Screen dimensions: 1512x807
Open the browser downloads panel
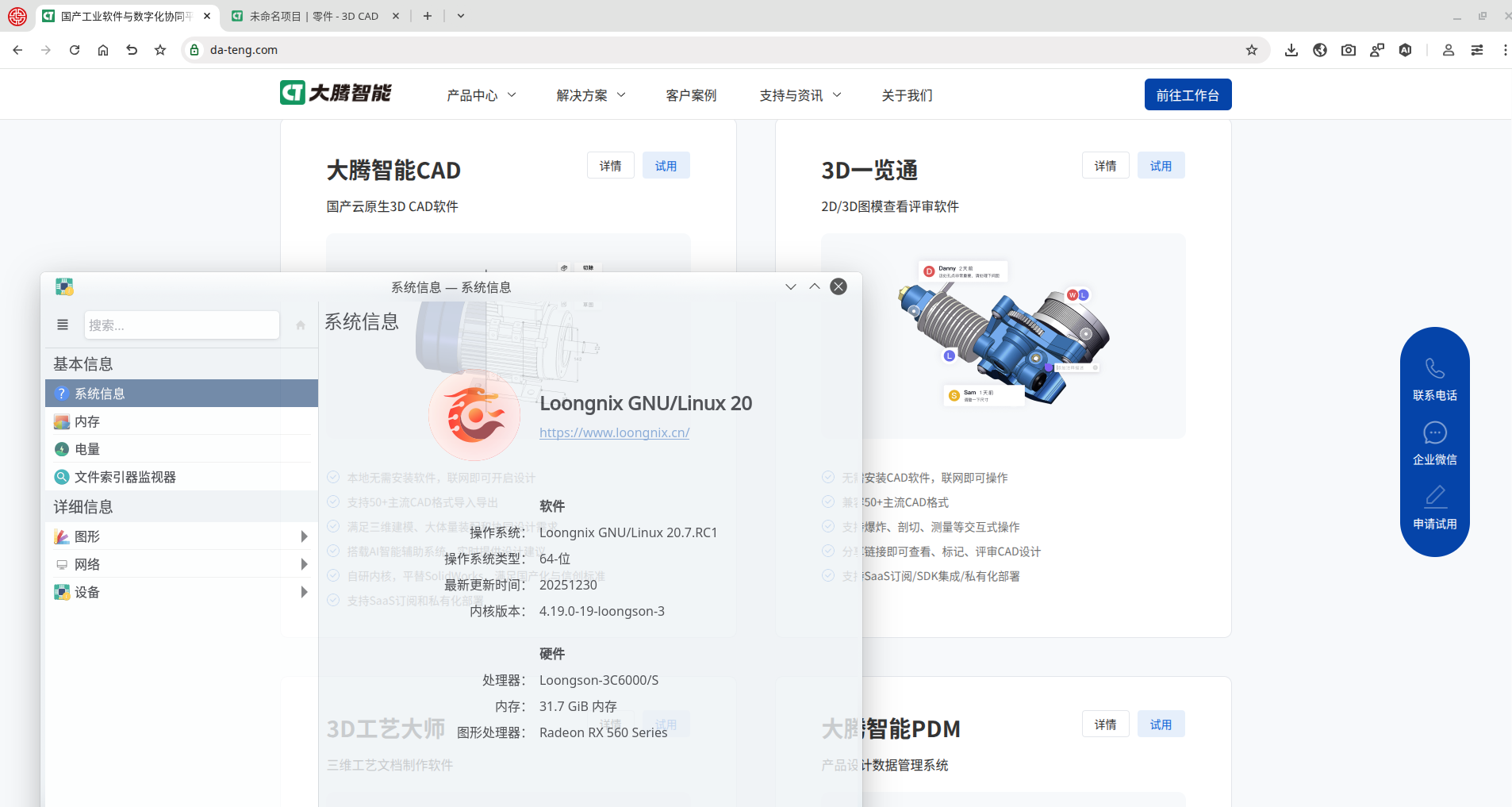tap(1291, 50)
